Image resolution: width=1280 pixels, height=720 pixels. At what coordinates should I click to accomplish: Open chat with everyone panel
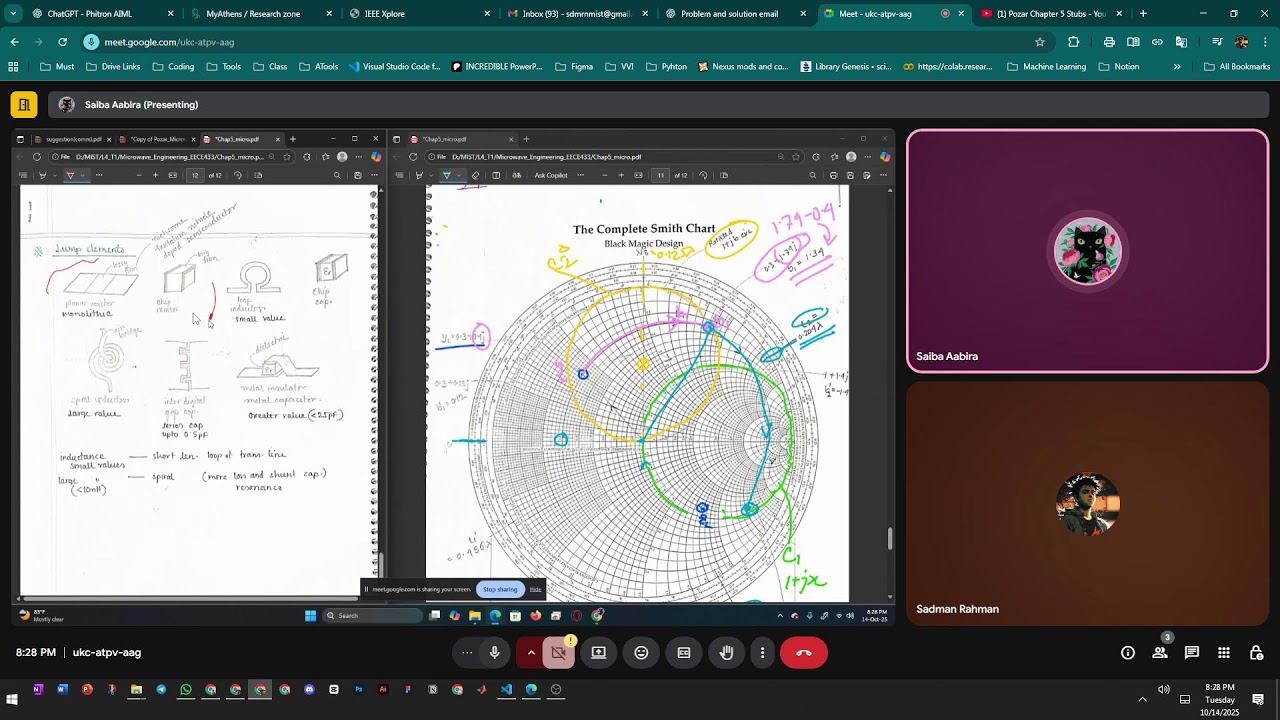tap(1192, 653)
